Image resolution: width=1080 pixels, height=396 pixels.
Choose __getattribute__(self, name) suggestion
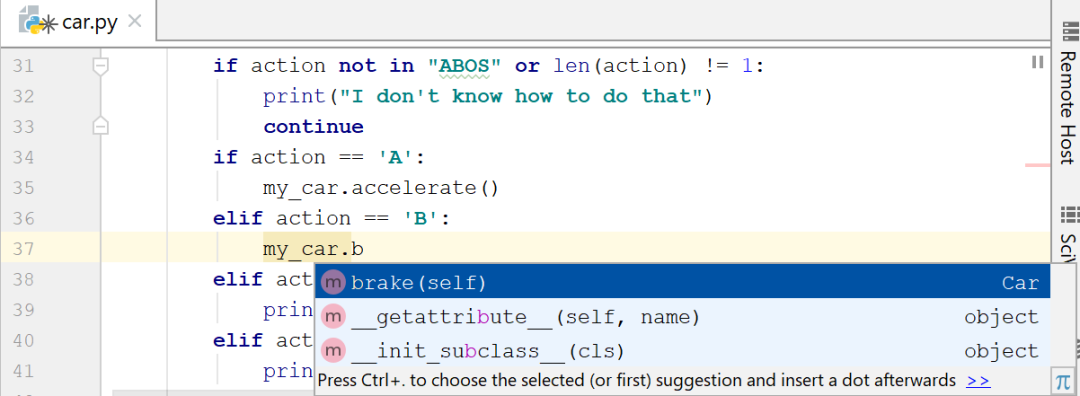click(682, 317)
